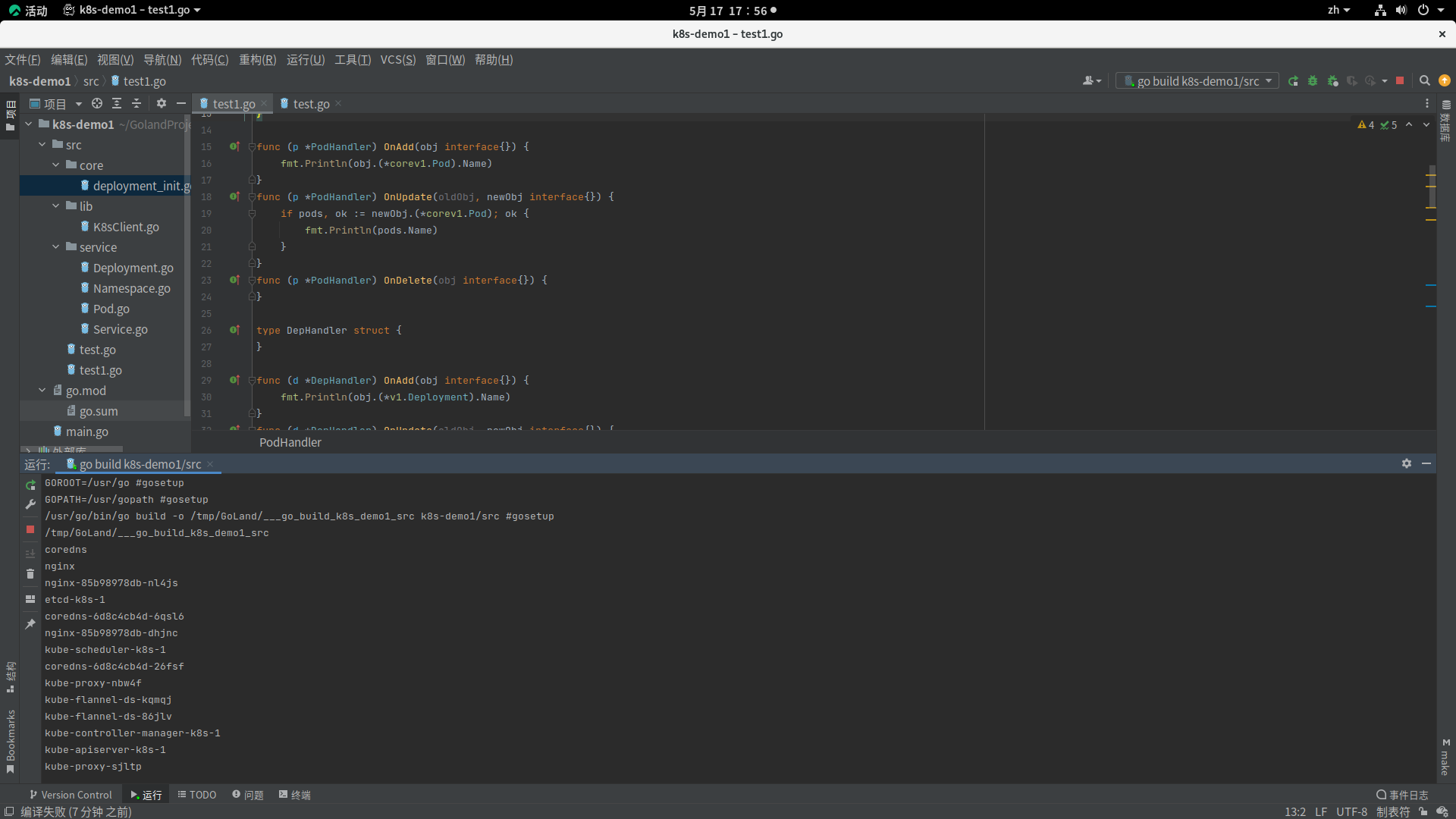Stop process in the run panel sidebar

30,529
